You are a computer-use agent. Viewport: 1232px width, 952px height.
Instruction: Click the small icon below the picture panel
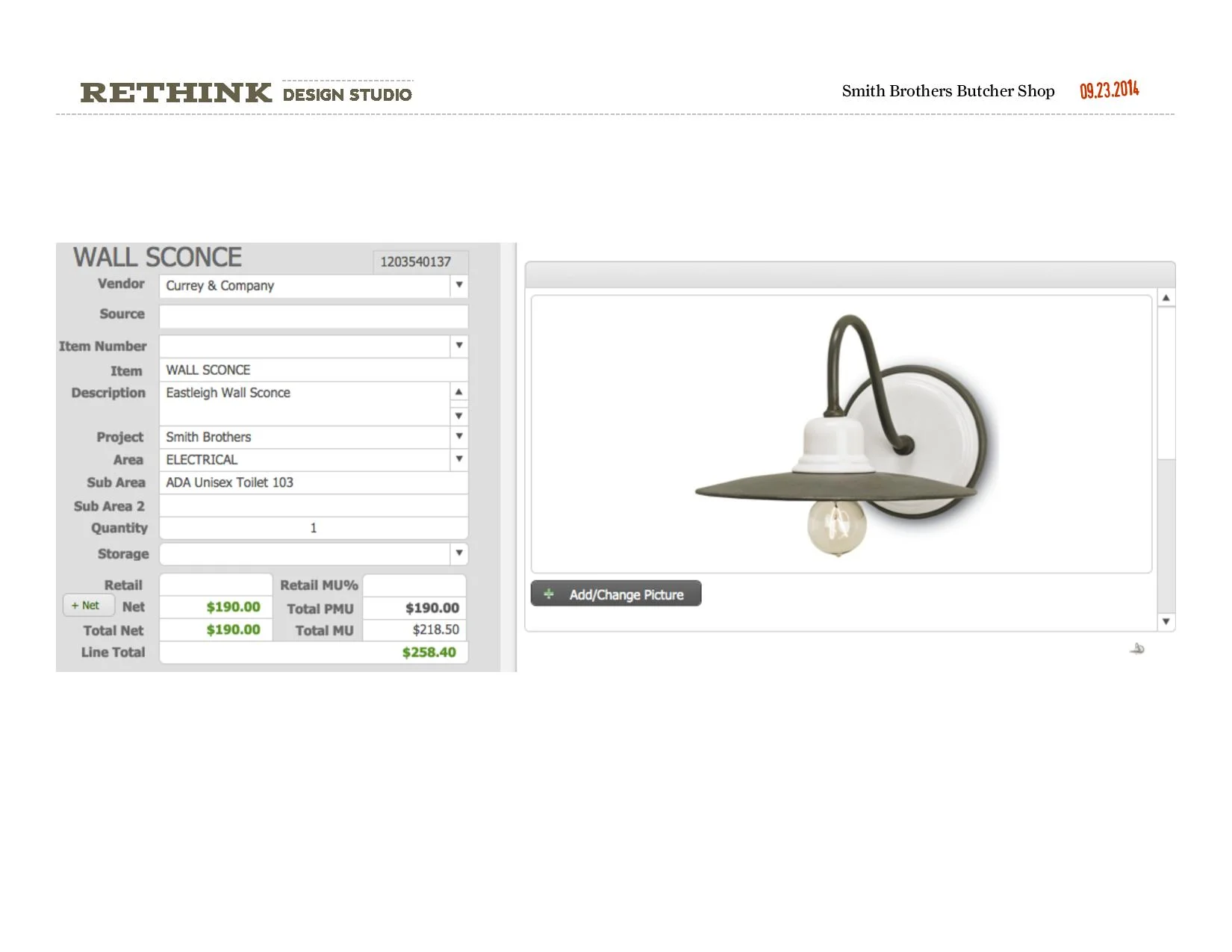click(x=1137, y=648)
